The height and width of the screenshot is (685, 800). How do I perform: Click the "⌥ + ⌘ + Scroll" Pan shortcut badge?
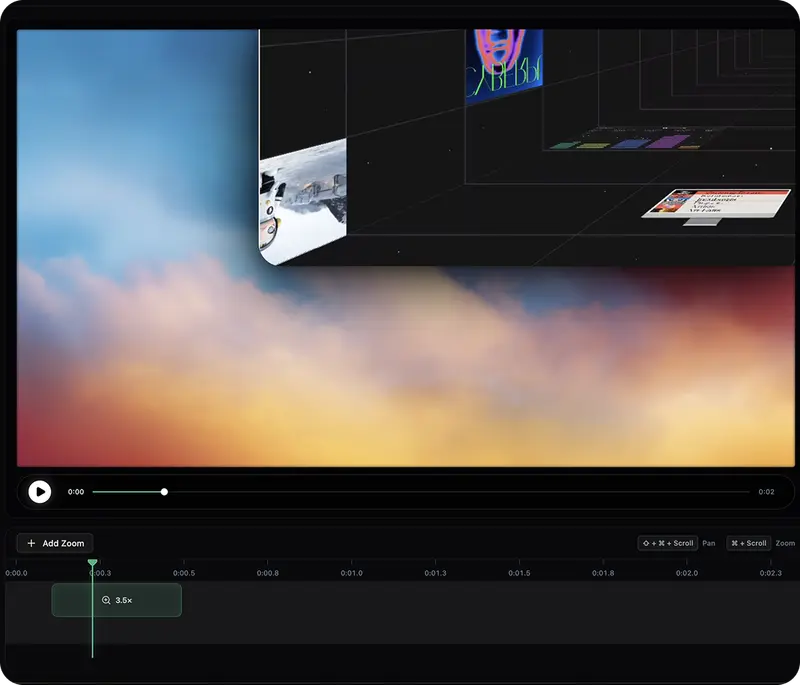click(x=665, y=543)
